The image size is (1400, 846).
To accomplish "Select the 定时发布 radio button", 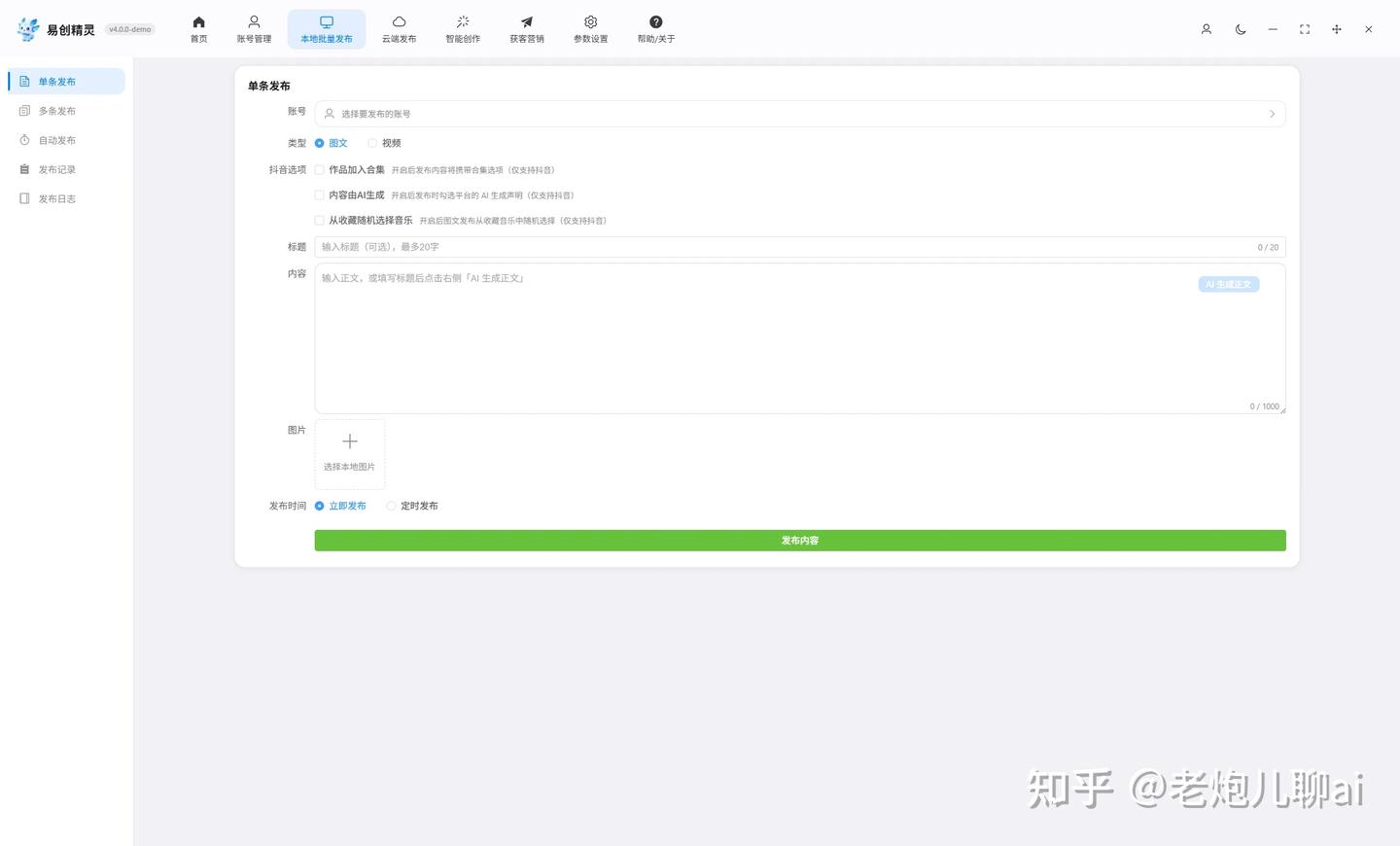I will tap(391, 506).
